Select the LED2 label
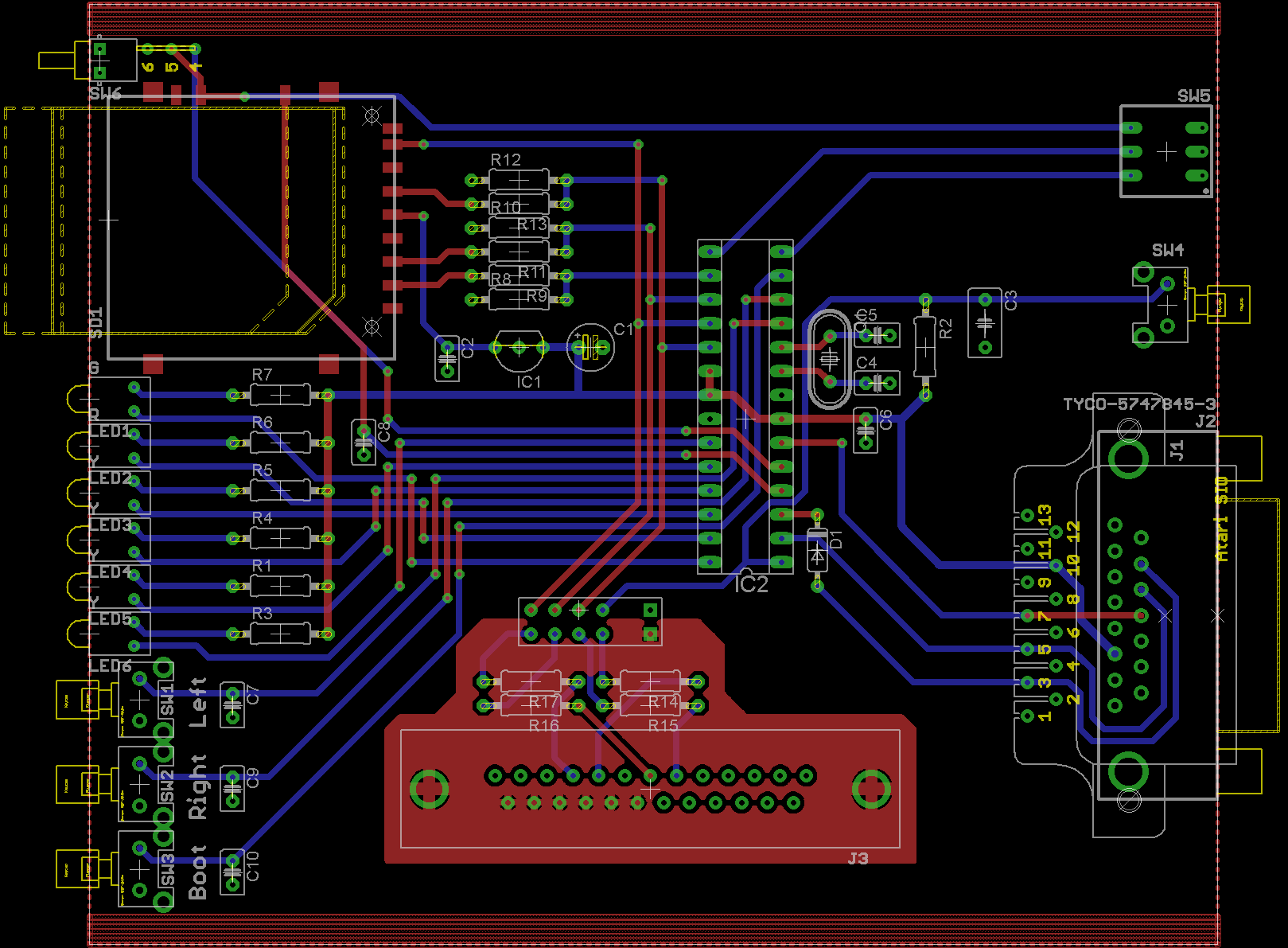Viewport: 1288px width, 948px height. 111,478
